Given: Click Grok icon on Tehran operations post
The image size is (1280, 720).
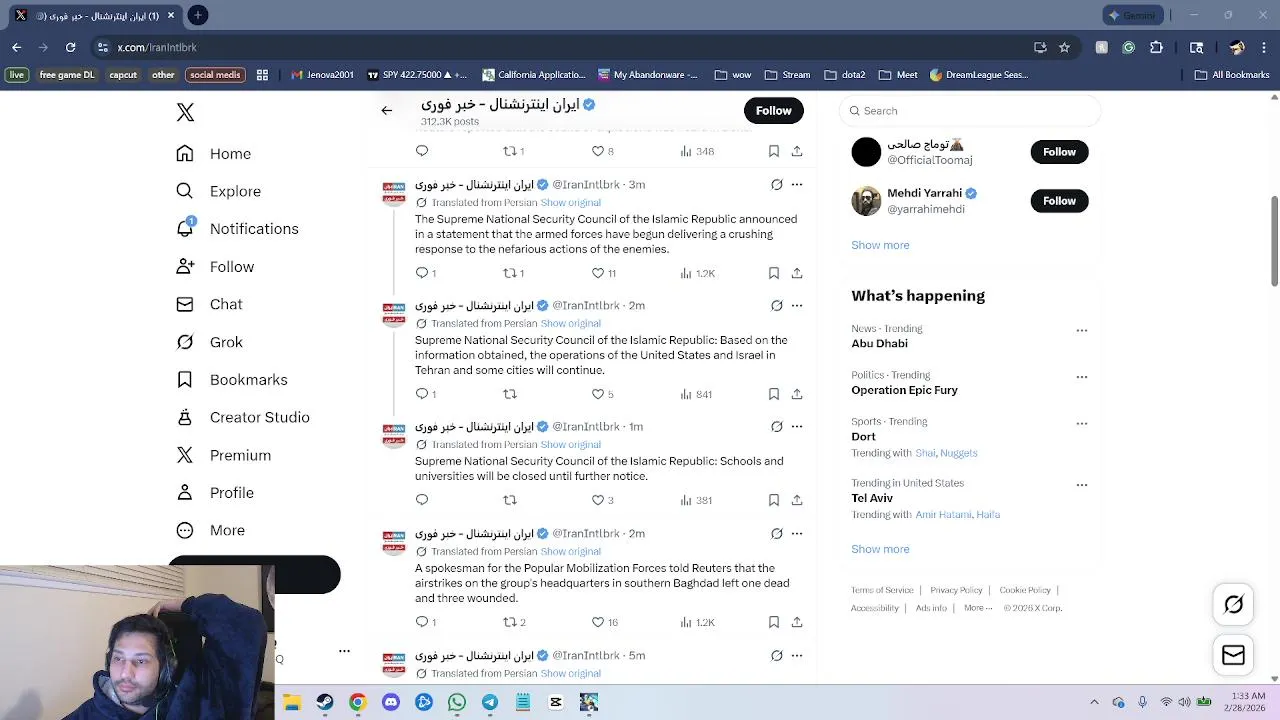Looking at the screenshot, I should point(776,305).
